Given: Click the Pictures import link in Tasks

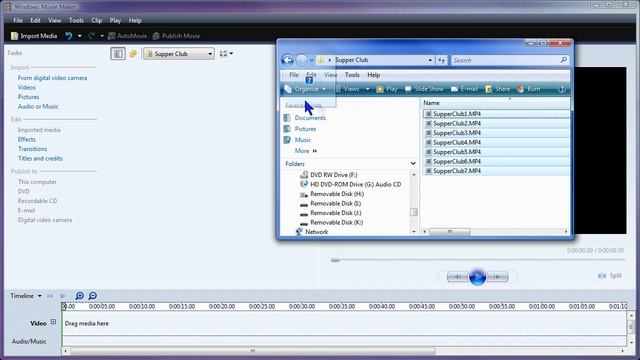Looking at the screenshot, I should point(29,97).
